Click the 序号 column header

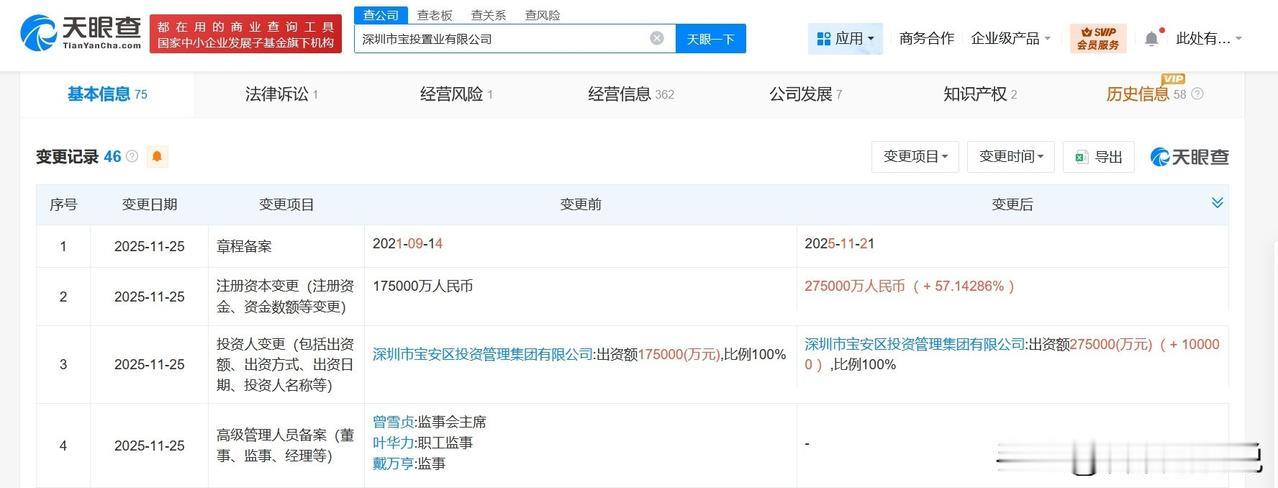tap(63, 204)
